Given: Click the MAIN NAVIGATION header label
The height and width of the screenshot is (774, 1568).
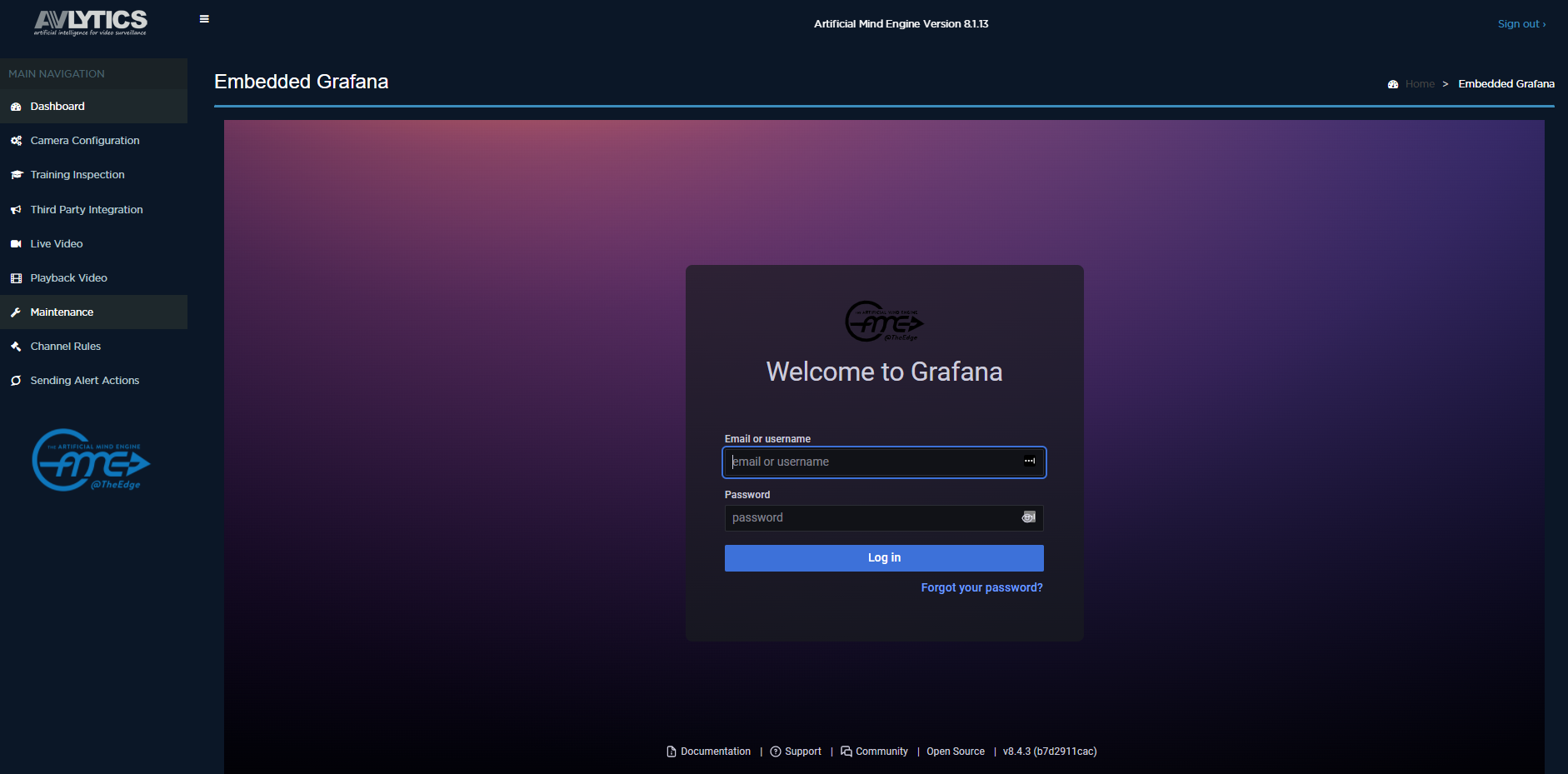Looking at the screenshot, I should (57, 74).
